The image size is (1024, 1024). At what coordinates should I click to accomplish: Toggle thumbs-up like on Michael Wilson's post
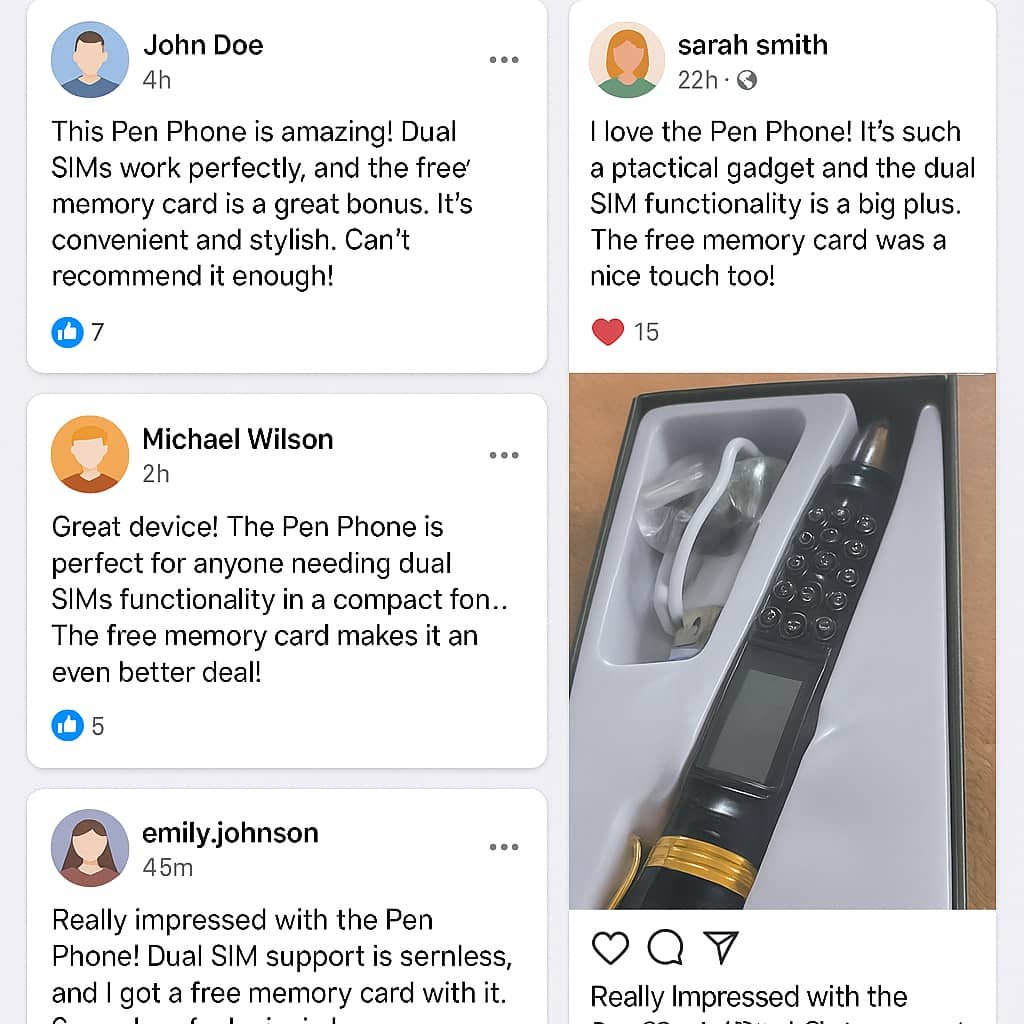point(67,726)
